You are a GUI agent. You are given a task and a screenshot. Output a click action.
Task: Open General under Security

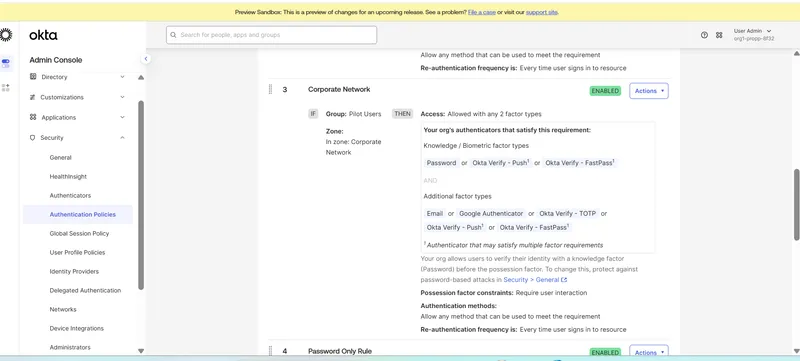click(x=61, y=158)
